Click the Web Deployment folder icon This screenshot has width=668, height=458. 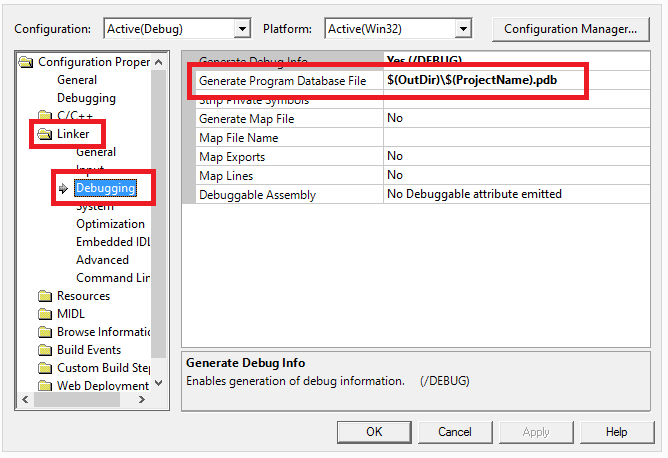(44, 386)
